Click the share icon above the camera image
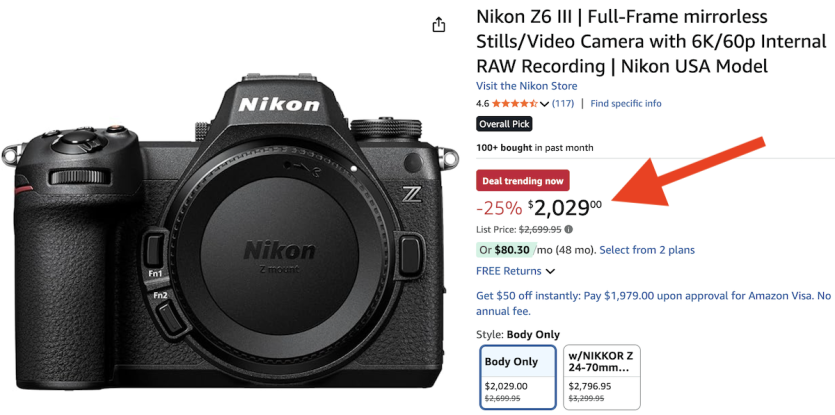This screenshot has height=415, width=835. [438, 25]
